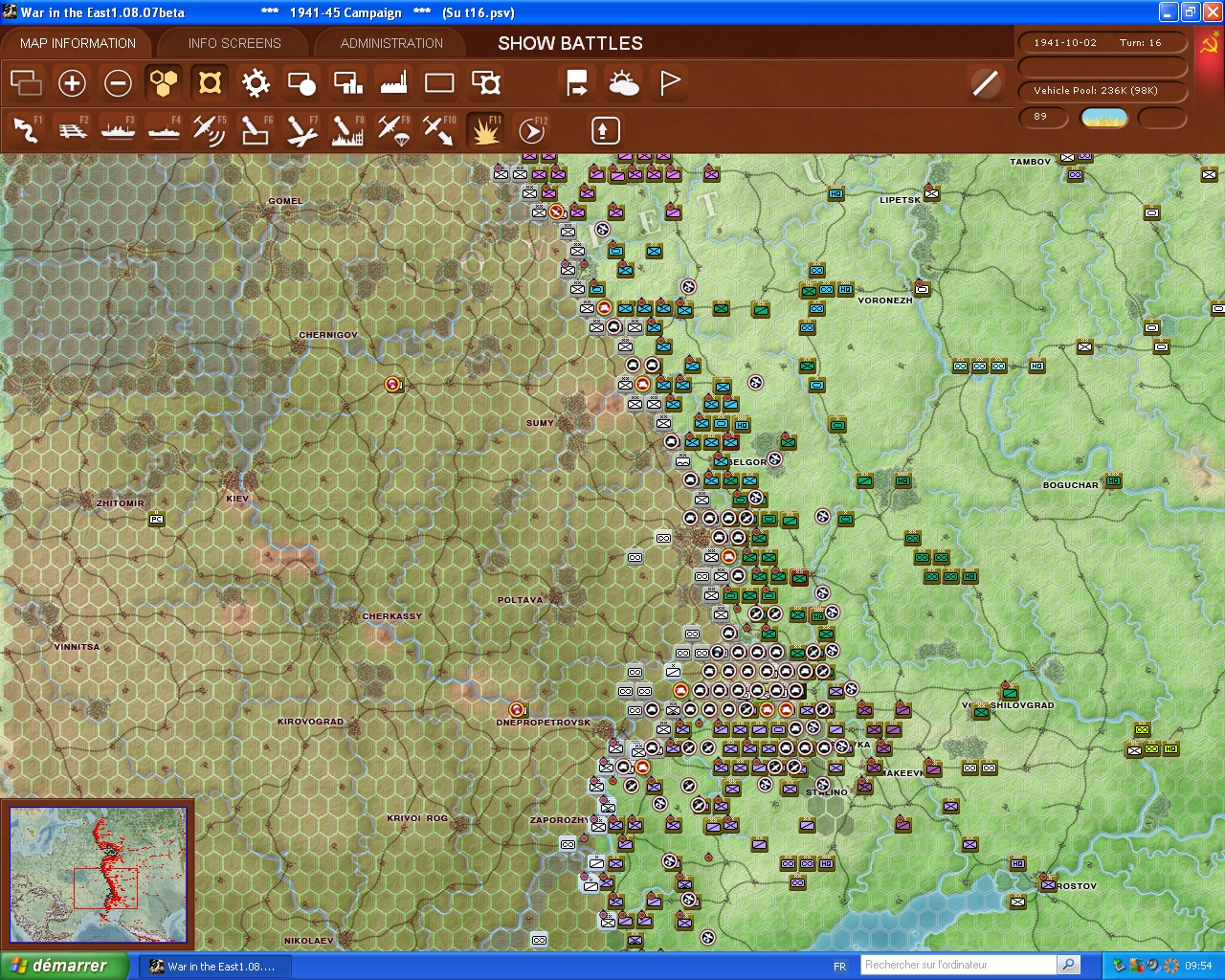Open the INFO SCREENS tab
Image resolution: width=1225 pixels, height=980 pixels.
click(234, 43)
